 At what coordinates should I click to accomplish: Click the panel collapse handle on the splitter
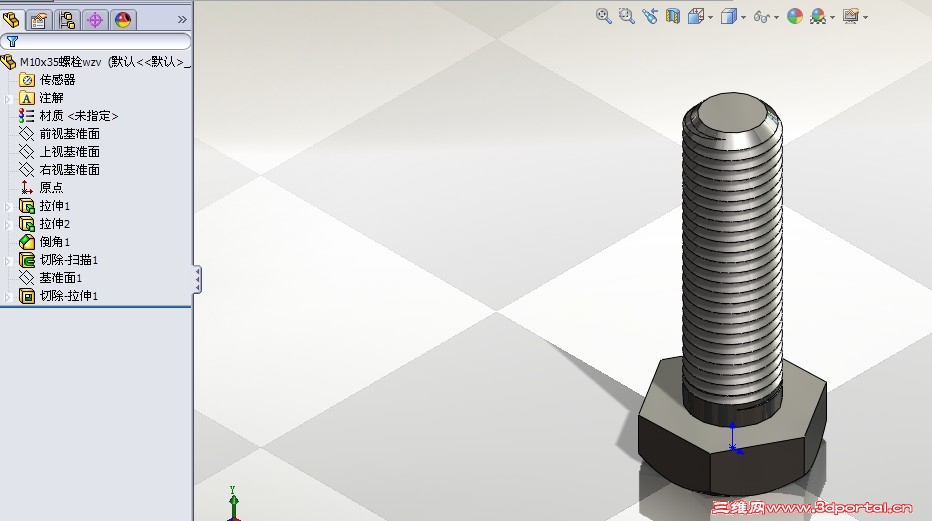(x=197, y=279)
